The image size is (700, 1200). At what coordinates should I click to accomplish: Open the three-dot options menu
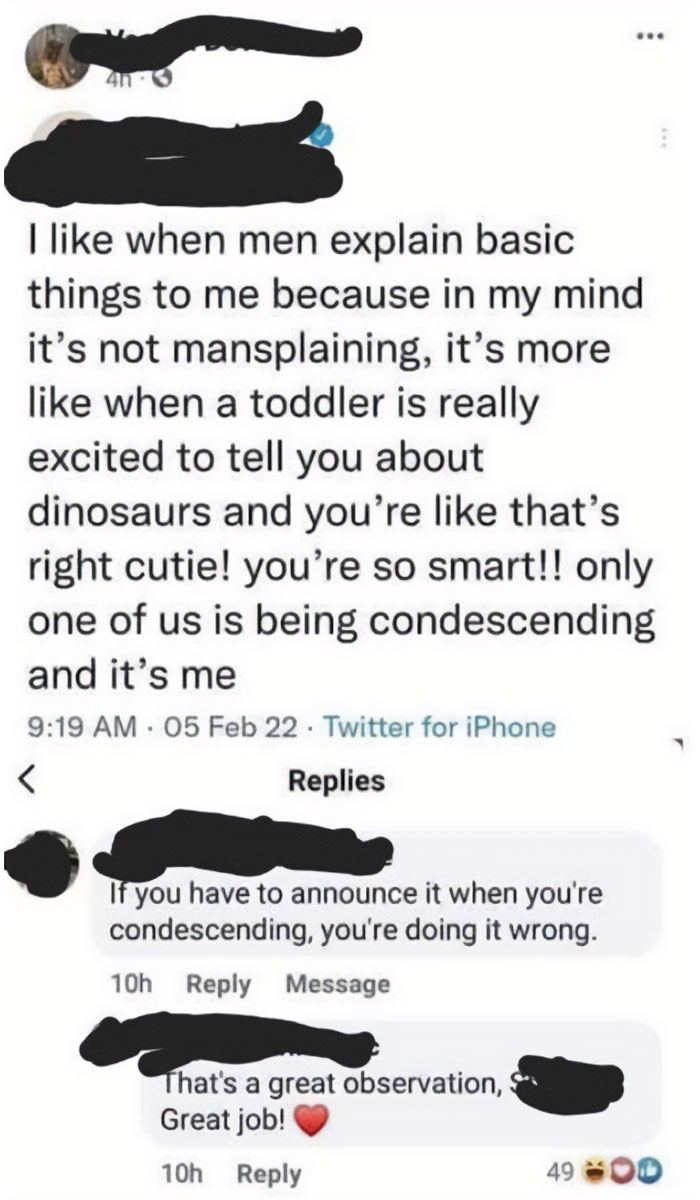[652, 35]
